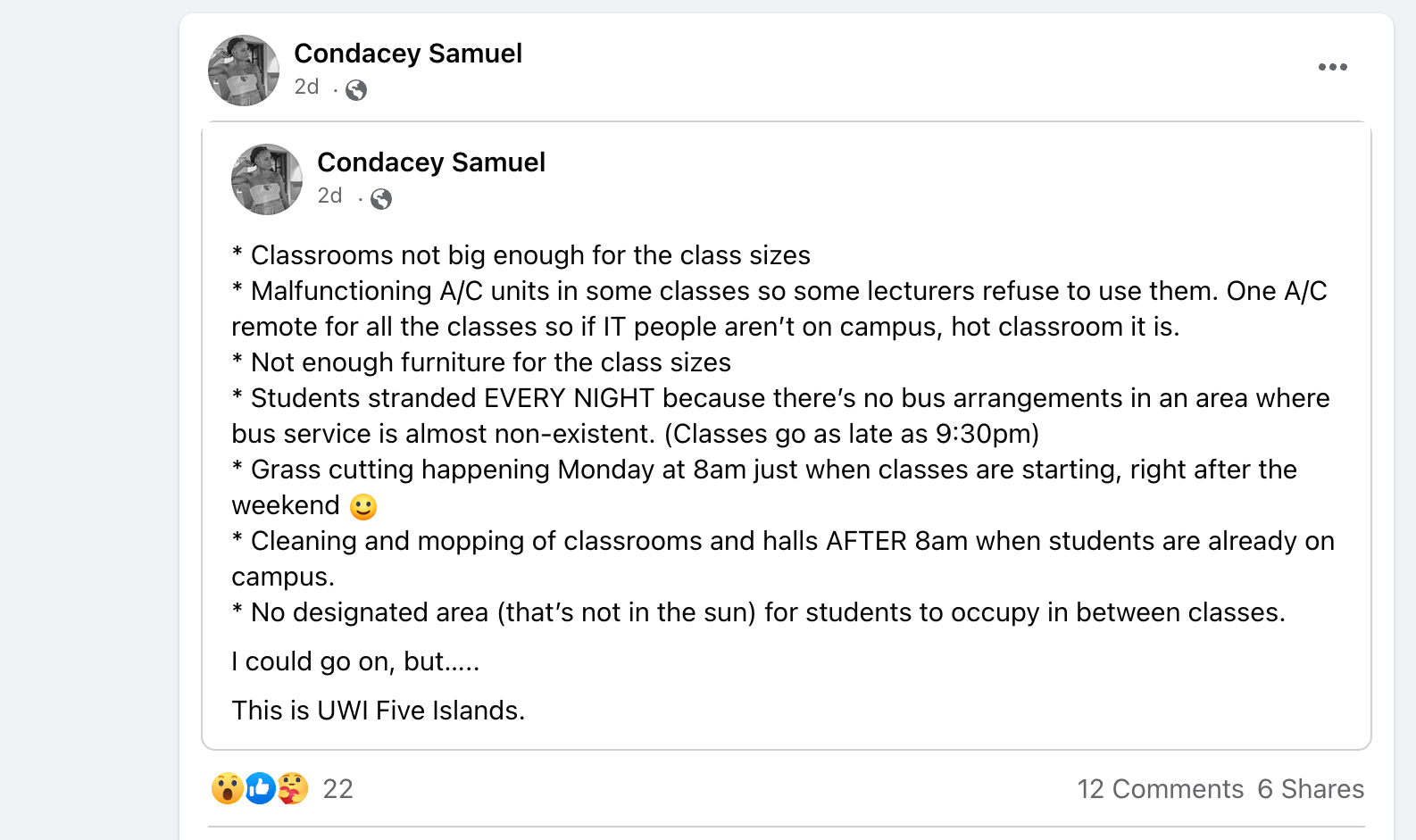
Task: Open the shared post author's name link
Action: [x=431, y=162]
